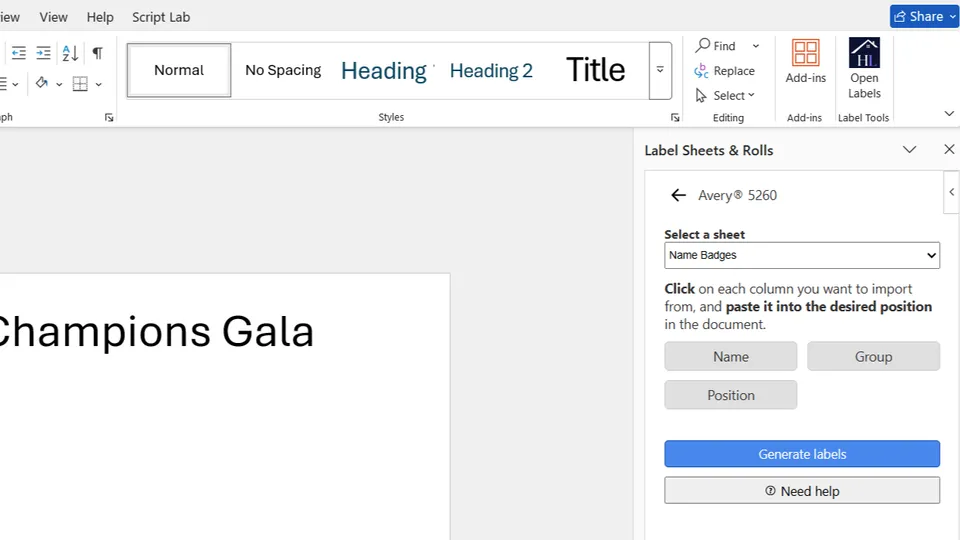This screenshot has height=540, width=960.
Task: Open the Script Lab tab
Action: tap(161, 17)
